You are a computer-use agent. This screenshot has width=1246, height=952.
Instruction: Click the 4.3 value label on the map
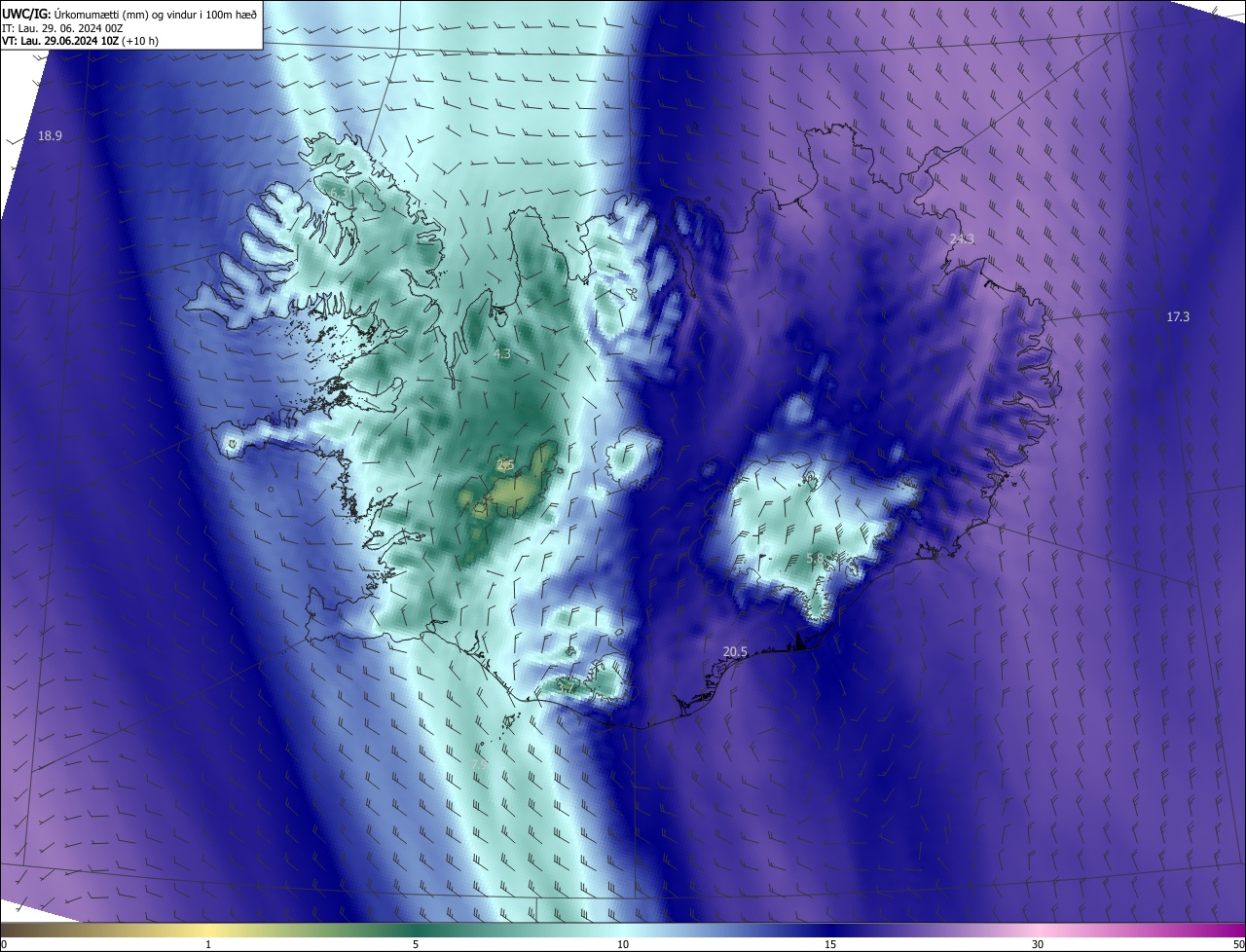pyautogui.click(x=502, y=354)
